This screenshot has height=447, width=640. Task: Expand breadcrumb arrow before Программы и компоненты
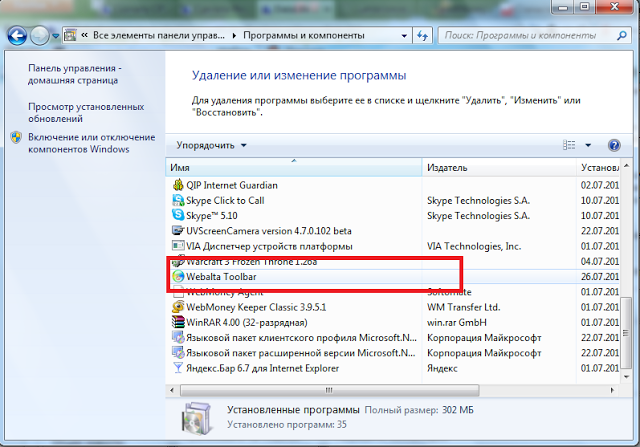[234, 36]
